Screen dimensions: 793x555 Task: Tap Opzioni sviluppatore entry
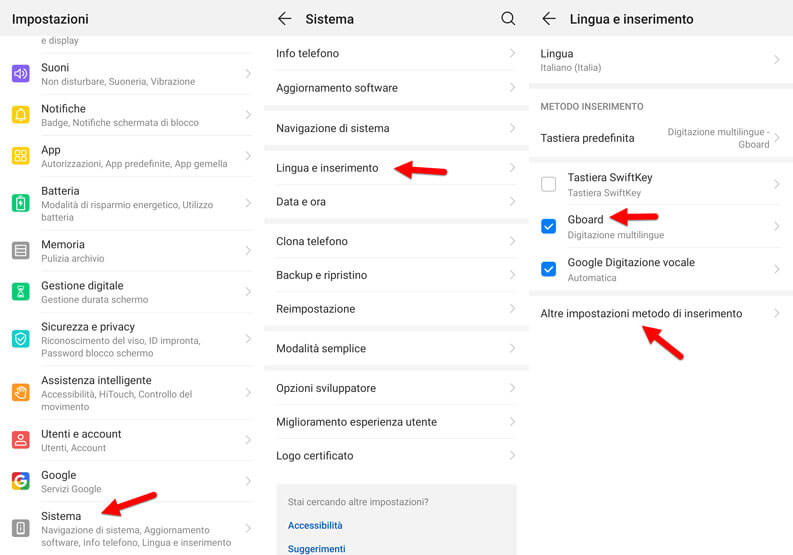pyautogui.click(x=326, y=388)
